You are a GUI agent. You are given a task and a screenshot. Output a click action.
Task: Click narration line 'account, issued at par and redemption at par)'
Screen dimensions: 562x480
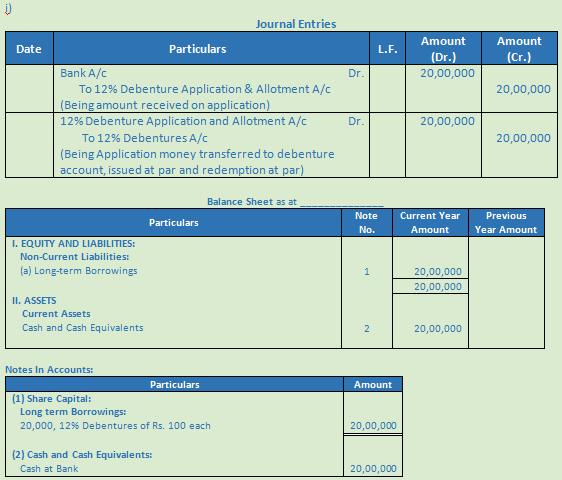click(182, 170)
